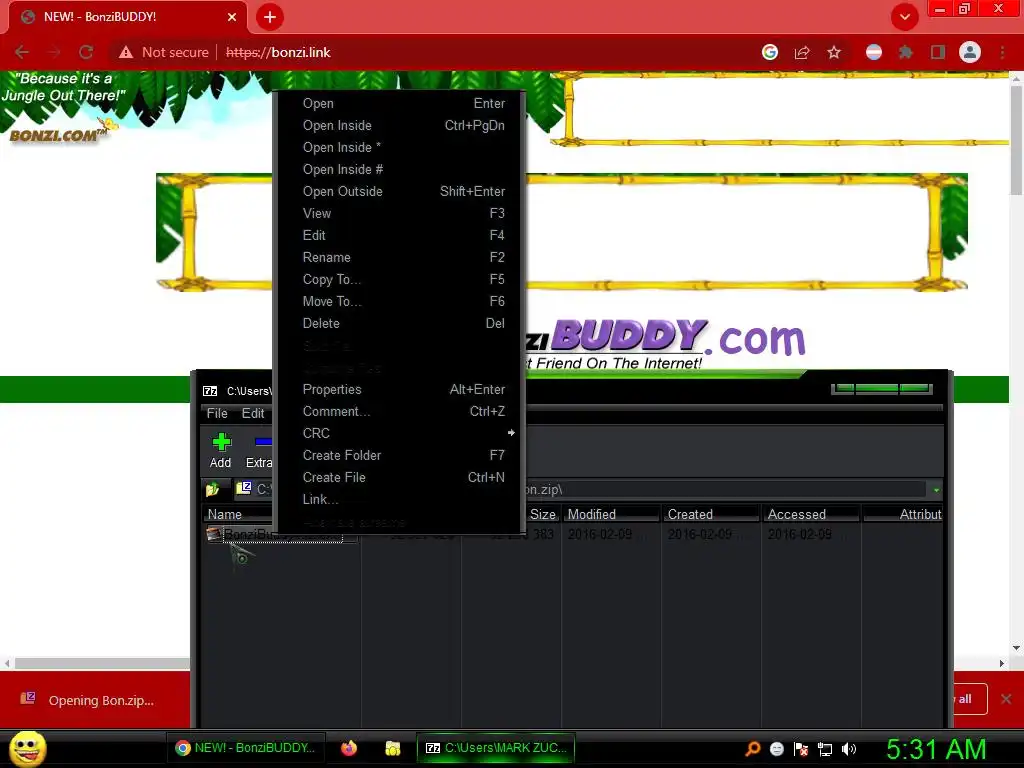Select the BonziBuddy file icon in 7-Zip list
The width and height of the screenshot is (1024, 768).
tap(214, 534)
